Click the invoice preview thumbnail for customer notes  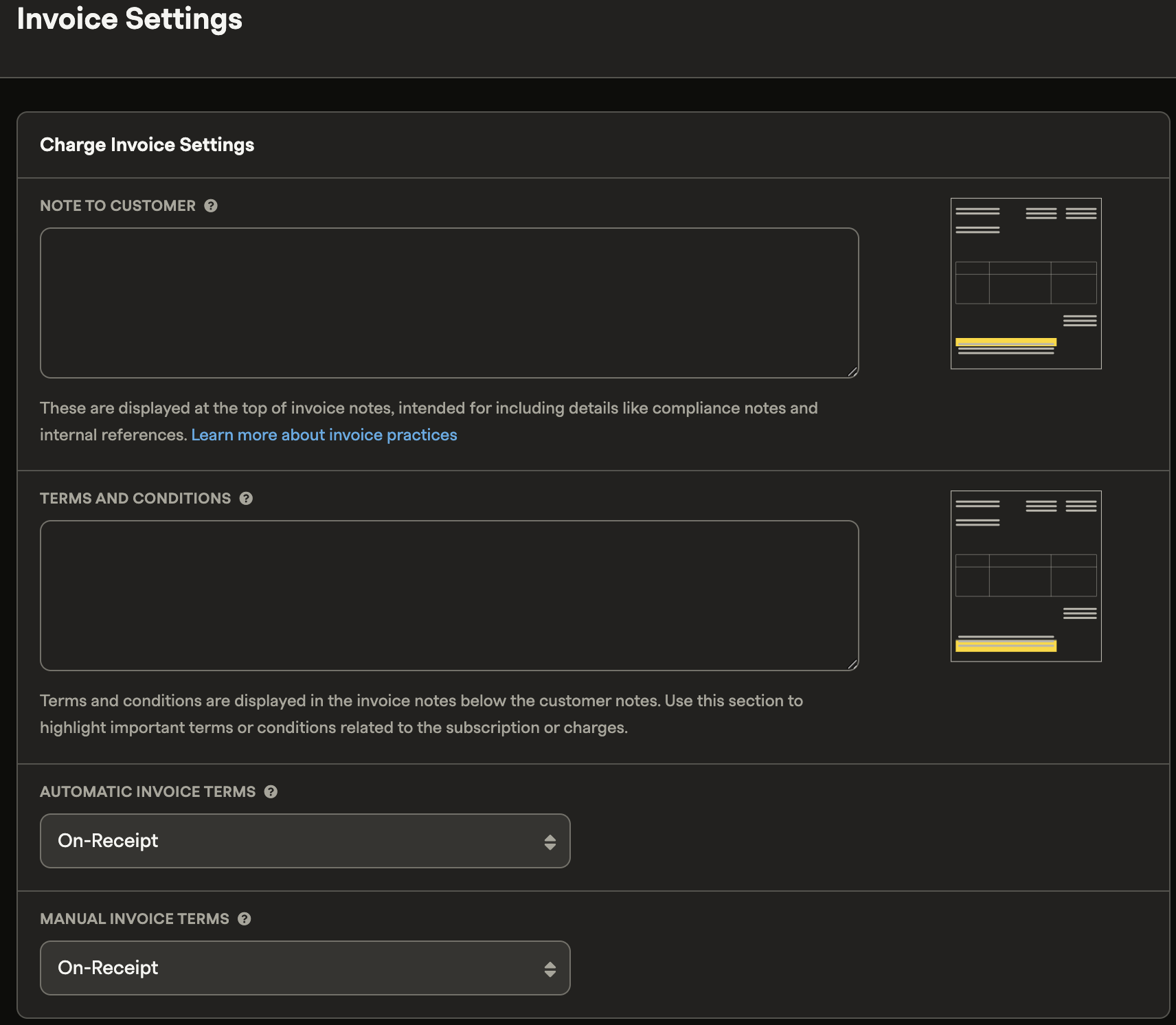(1026, 284)
